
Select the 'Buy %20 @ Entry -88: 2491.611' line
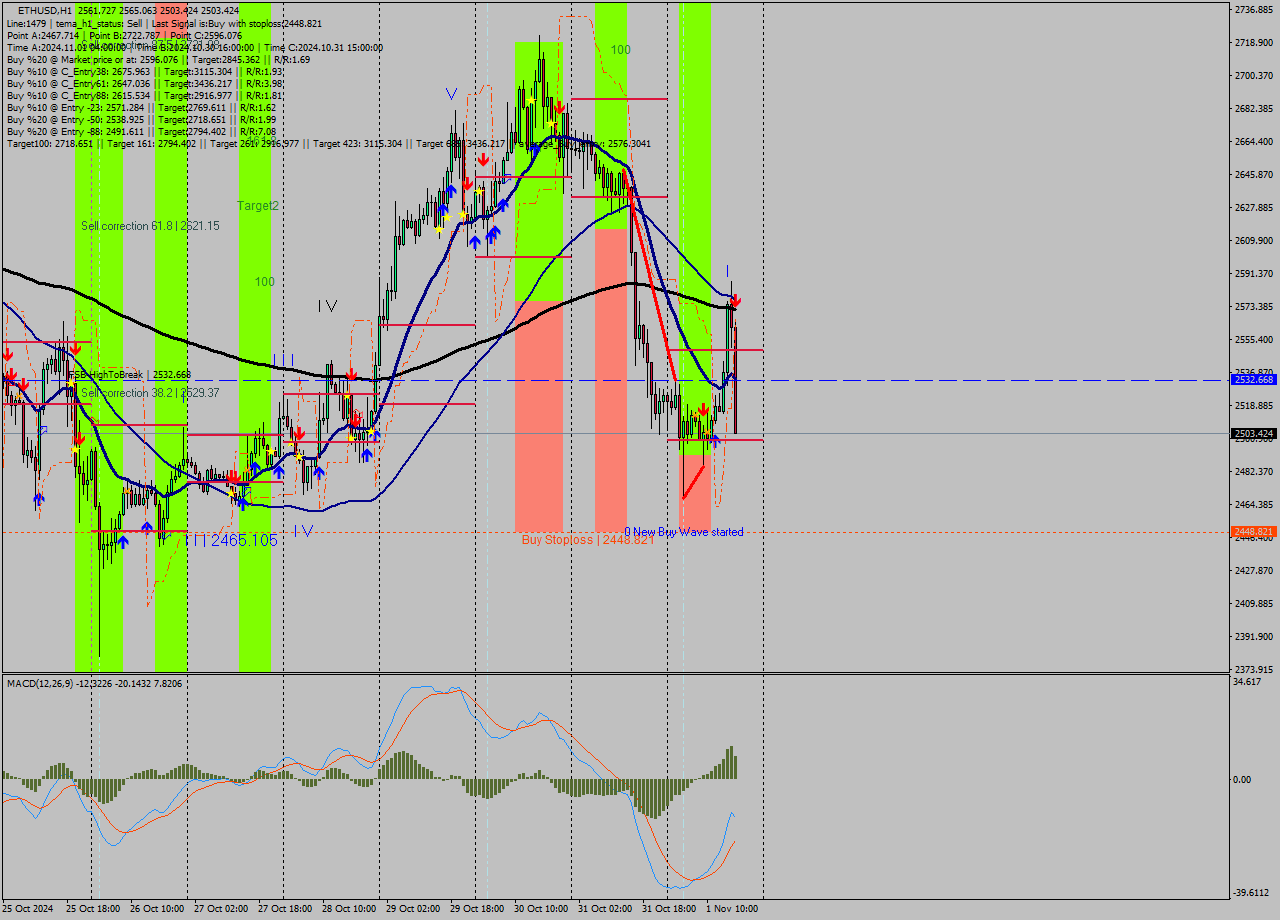point(141,131)
